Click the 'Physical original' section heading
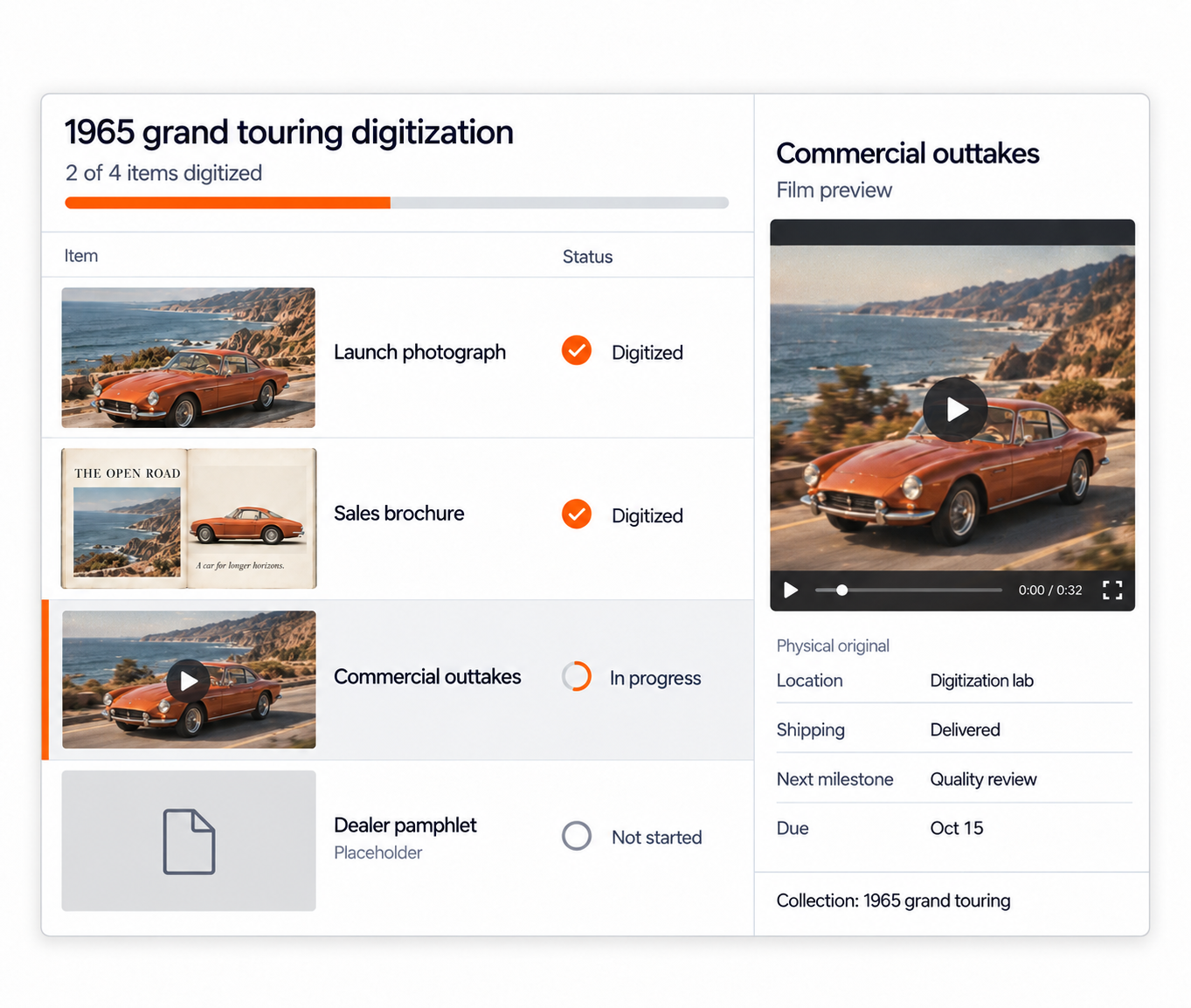This screenshot has height=1008, width=1191. [833, 646]
